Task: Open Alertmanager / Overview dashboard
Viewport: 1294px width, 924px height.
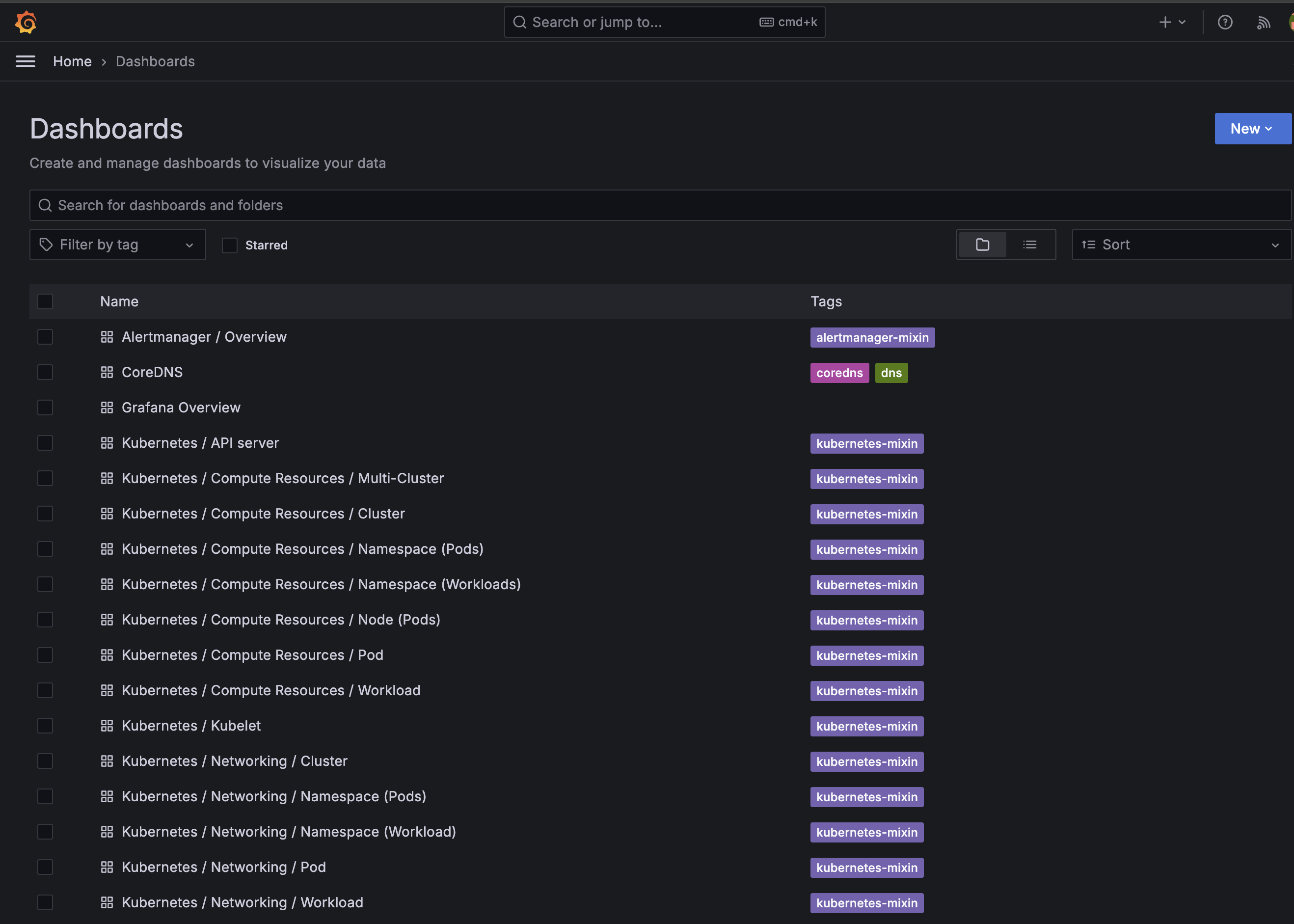Action: point(204,337)
